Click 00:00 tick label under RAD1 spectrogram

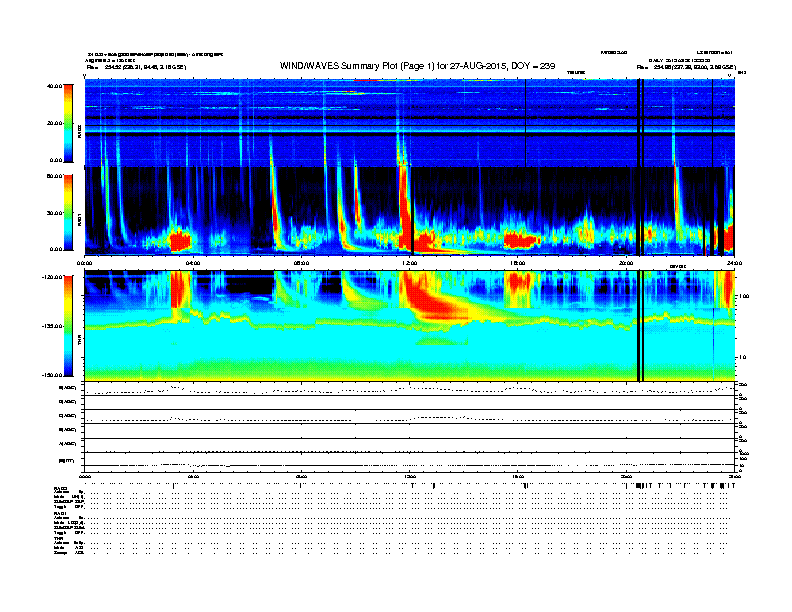[x=84, y=263]
